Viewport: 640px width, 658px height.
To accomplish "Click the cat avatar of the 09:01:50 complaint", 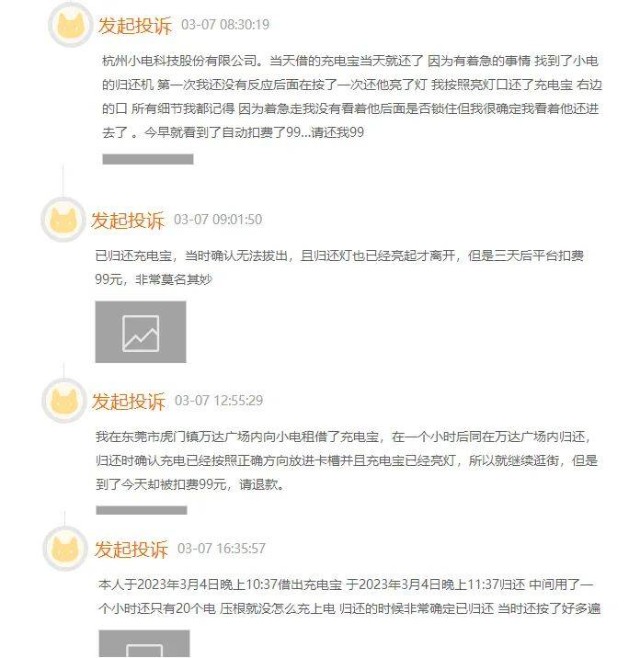I will click(63, 220).
